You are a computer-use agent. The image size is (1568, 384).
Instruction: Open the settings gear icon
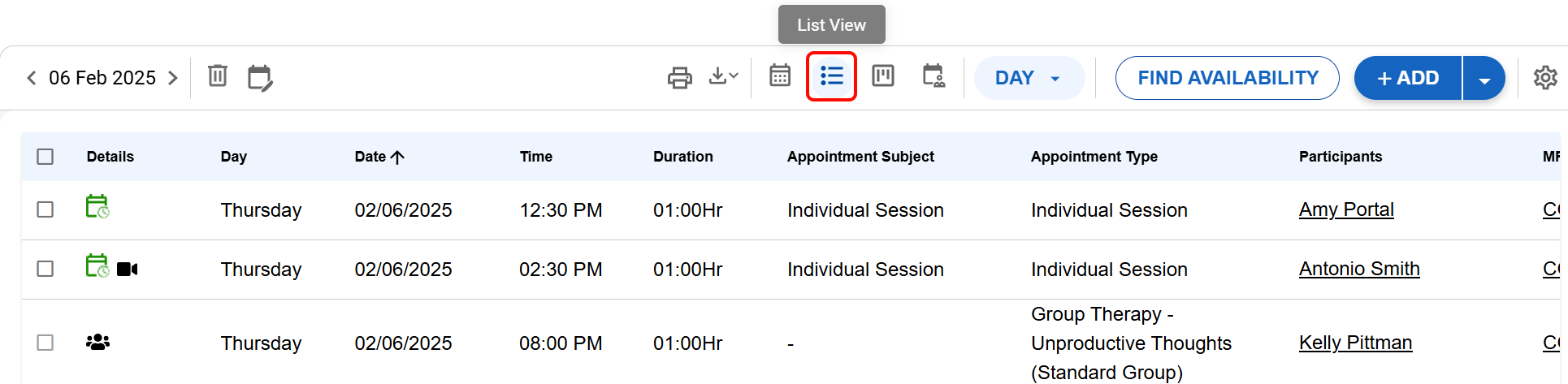[1544, 78]
